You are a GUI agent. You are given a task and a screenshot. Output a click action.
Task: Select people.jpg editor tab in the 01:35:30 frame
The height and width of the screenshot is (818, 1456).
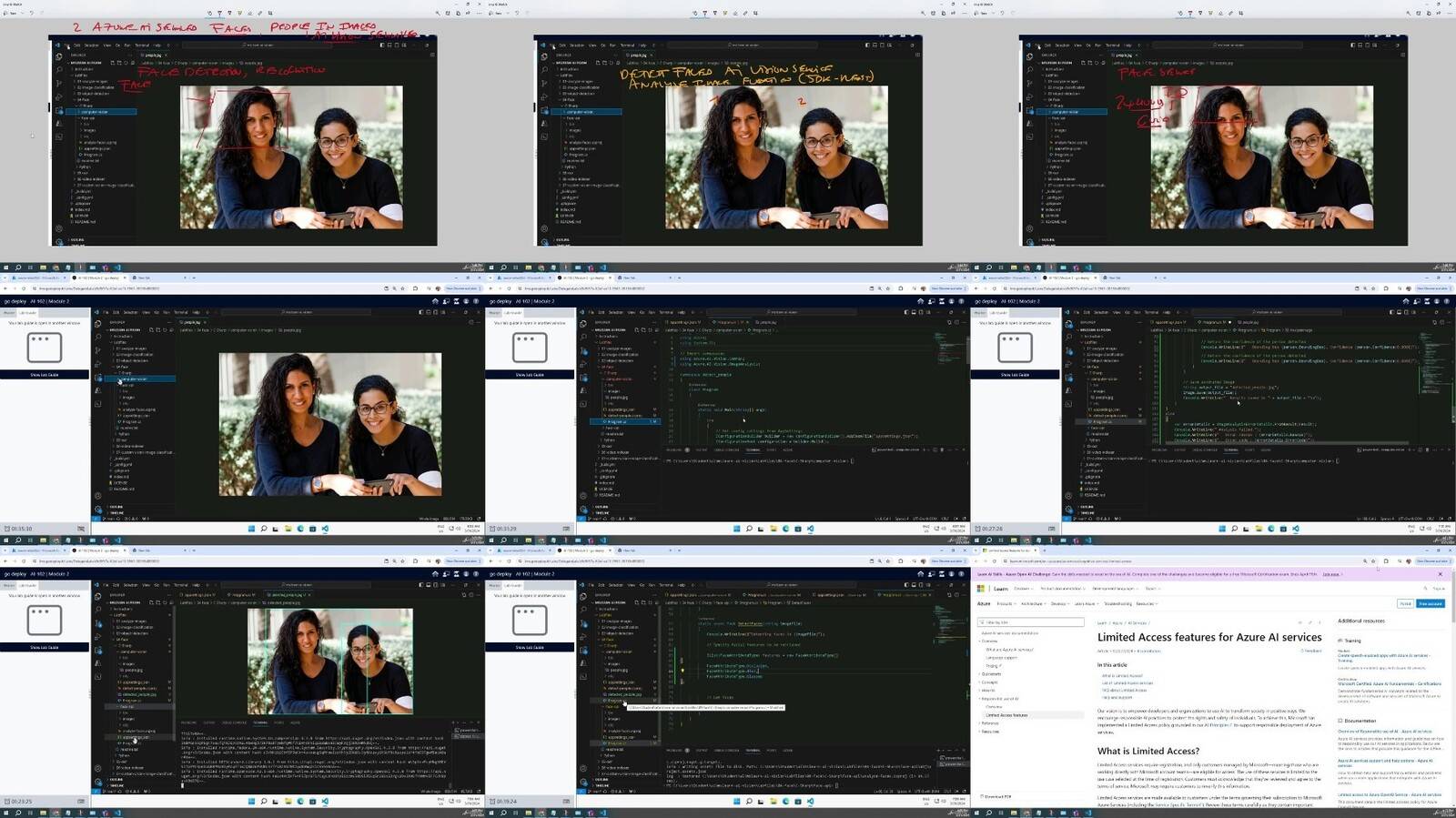coord(192,322)
